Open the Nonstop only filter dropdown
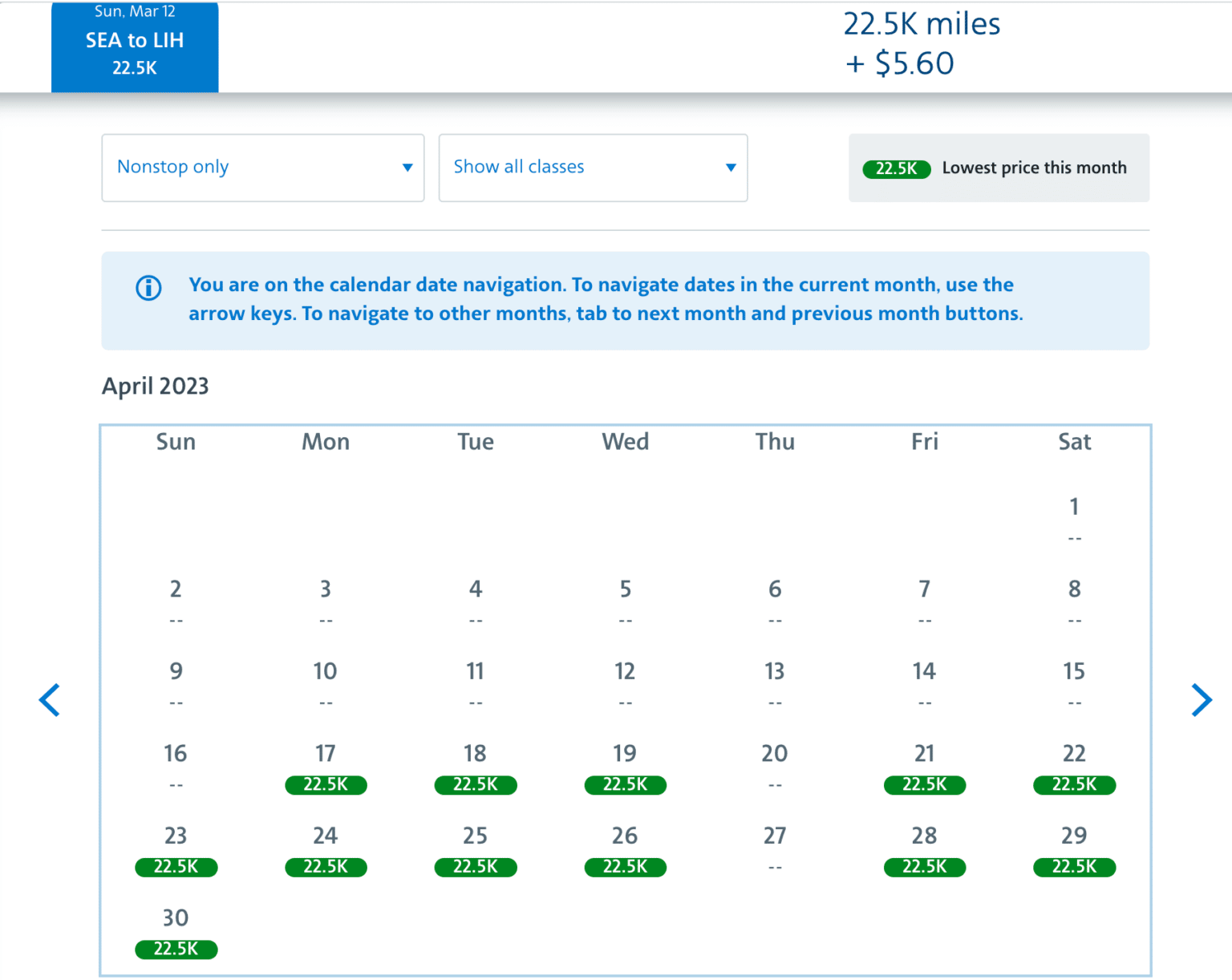Viewport: 1232px width, 980px height. coord(262,168)
